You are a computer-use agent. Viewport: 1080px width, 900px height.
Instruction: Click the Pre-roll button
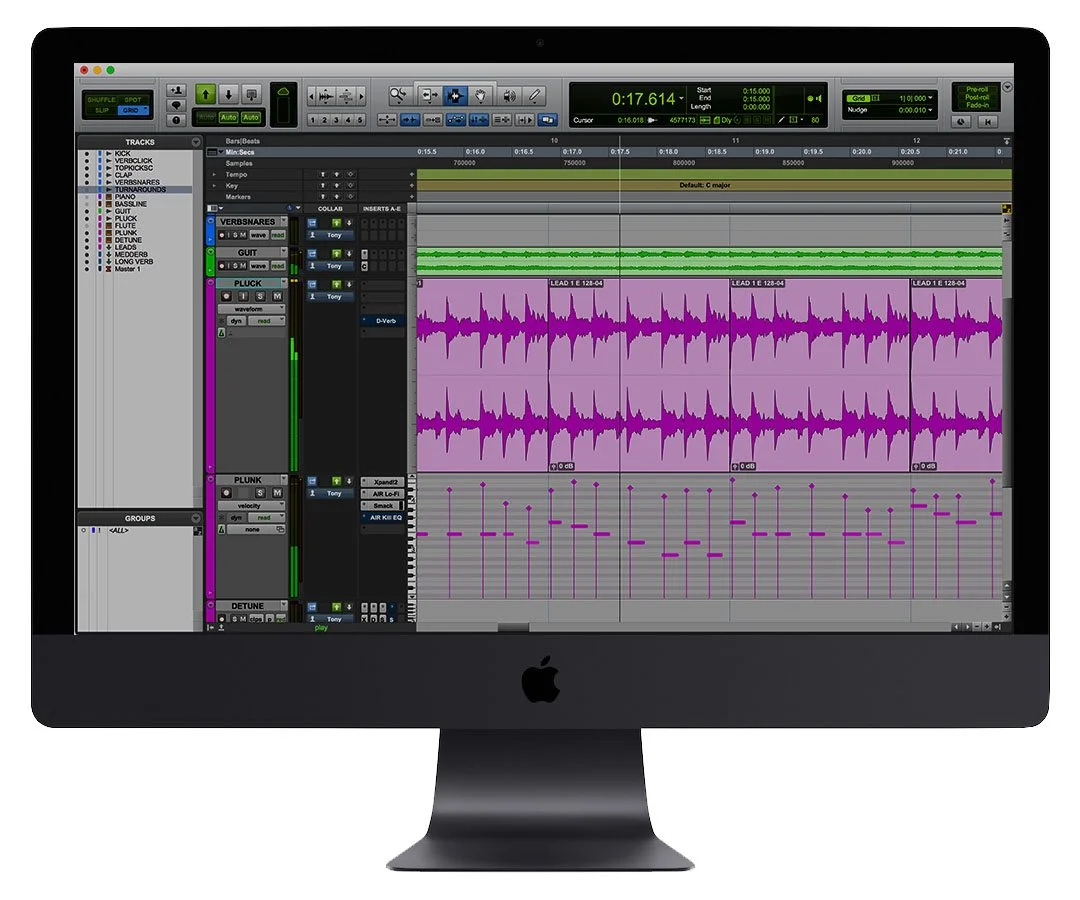(977, 90)
